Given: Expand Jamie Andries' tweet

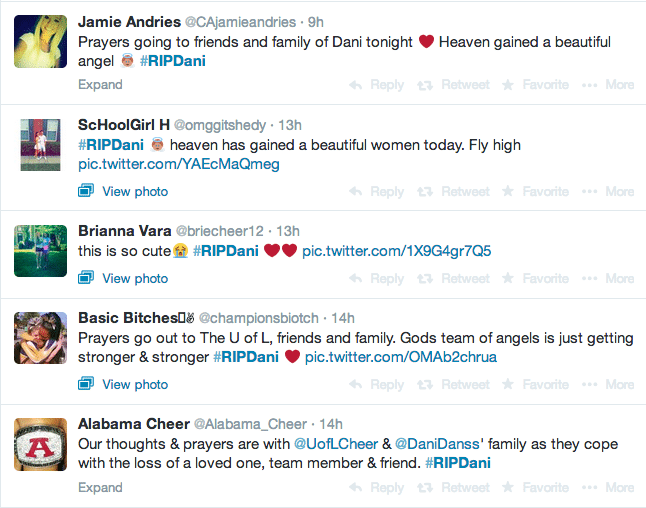Looking at the screenshot, I should coord(100,84).
